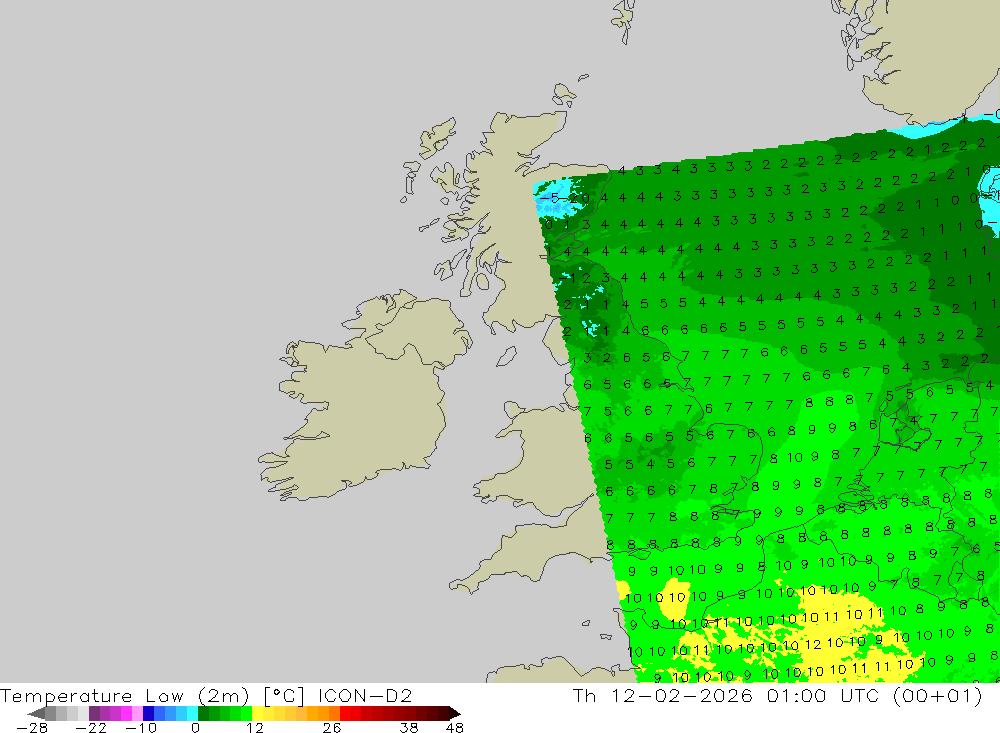The height and width of the screenshot is (733, 1000).
Task: Click the dark blue swatch in the color legend
Action: (148, 713)
